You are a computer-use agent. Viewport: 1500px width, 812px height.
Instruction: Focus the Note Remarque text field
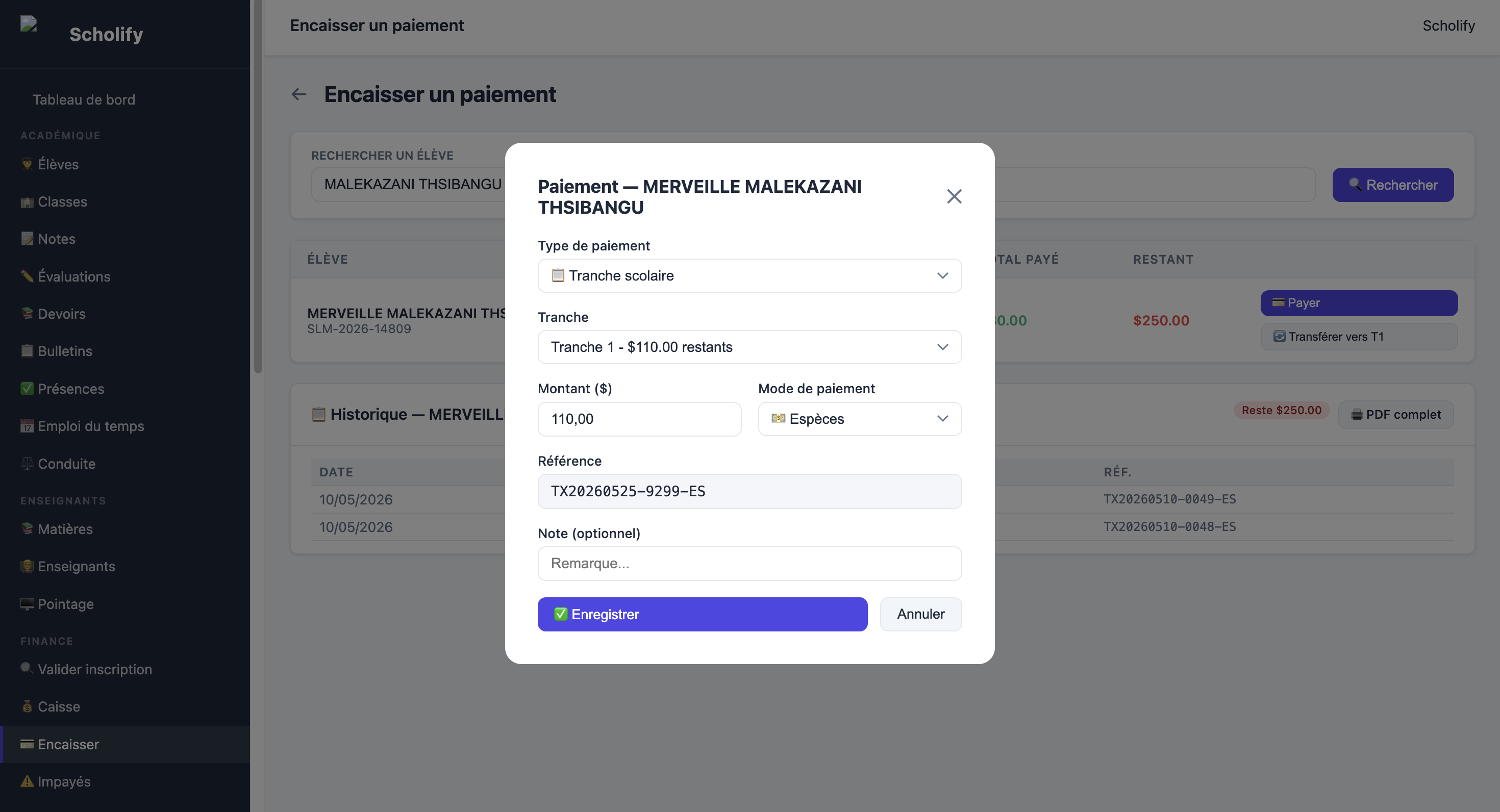coord(749,563)
